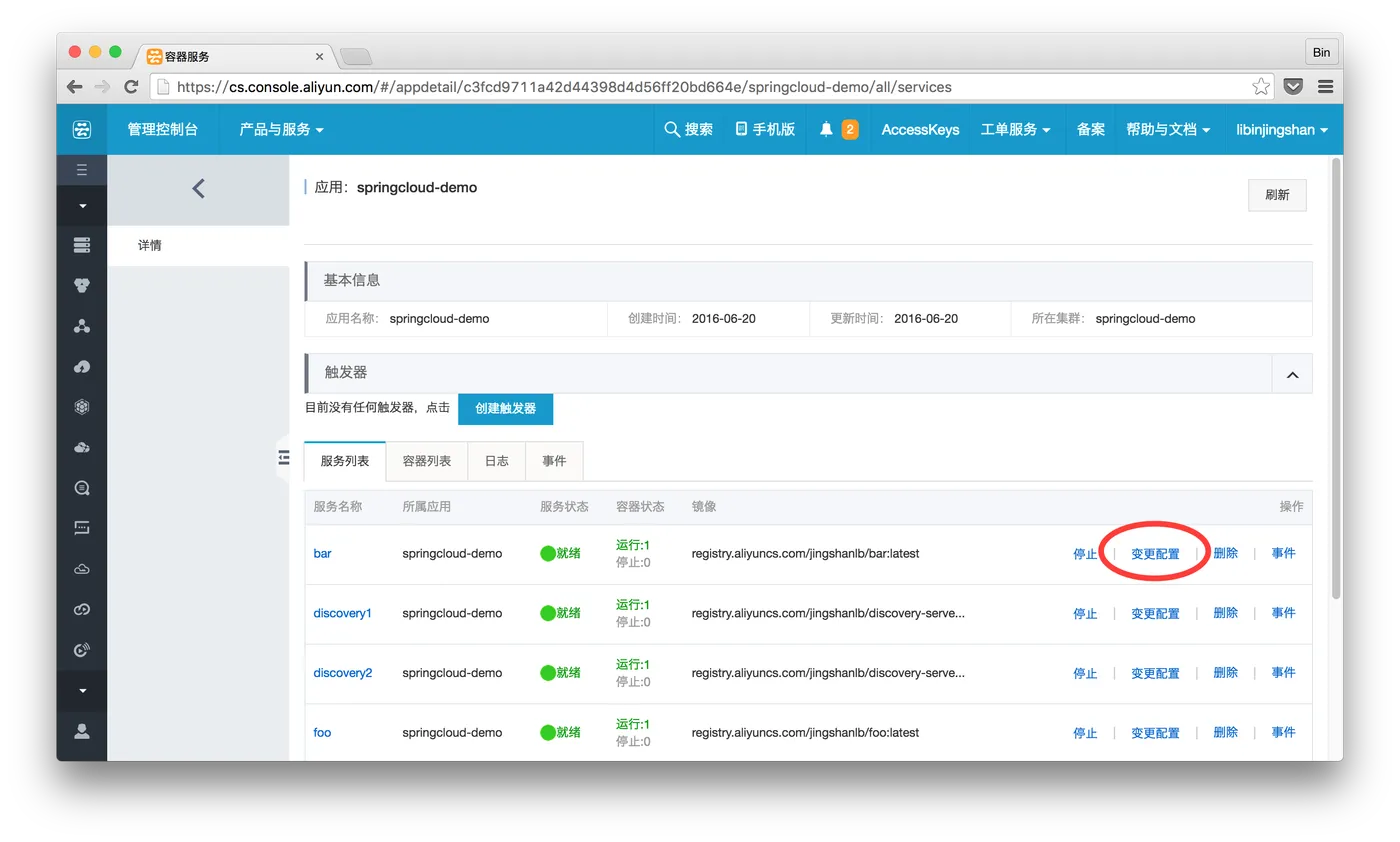Open the magnifier list icon in the sidebar
The width and height of the screenshot is (1400, 842).
(82, 488)
